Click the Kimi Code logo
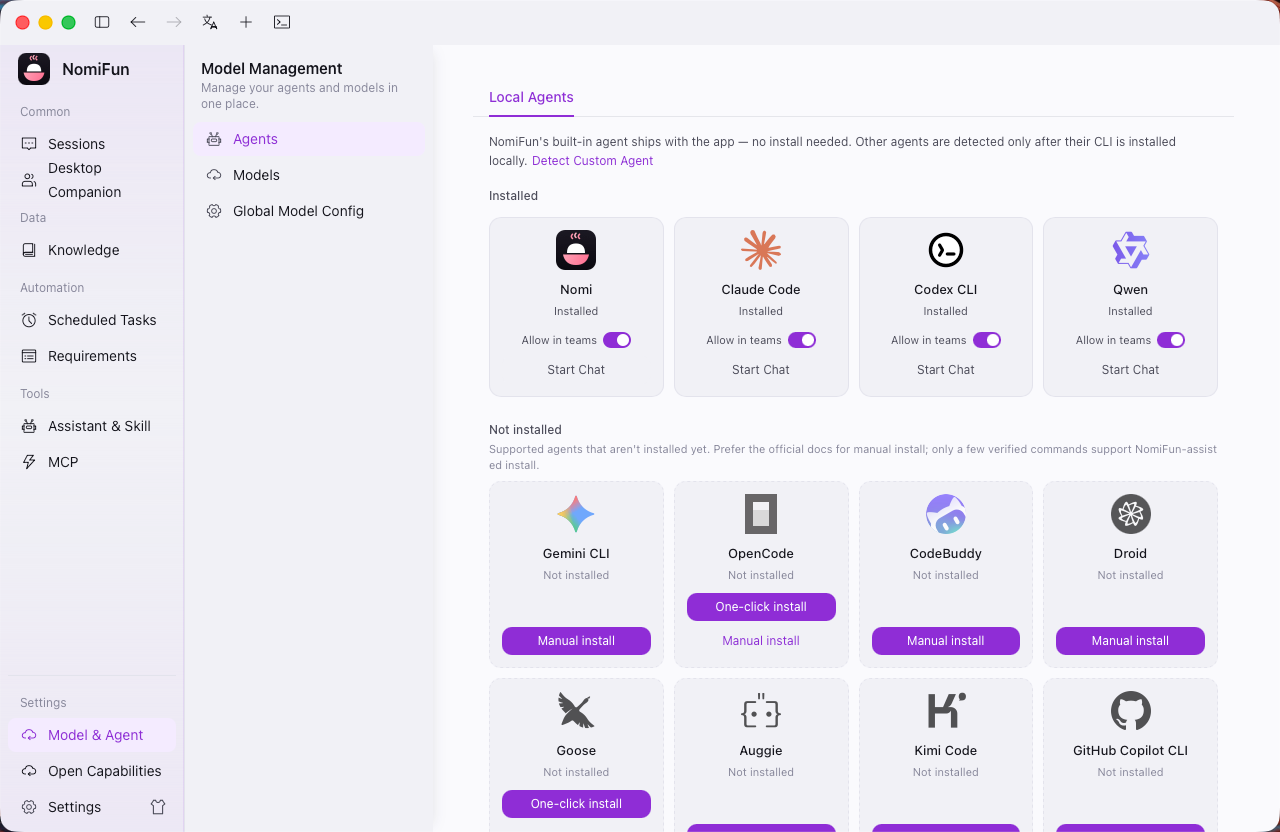The height and width of the screenshot is (832, 1280). pyautogui.click(x=946, y=711)
